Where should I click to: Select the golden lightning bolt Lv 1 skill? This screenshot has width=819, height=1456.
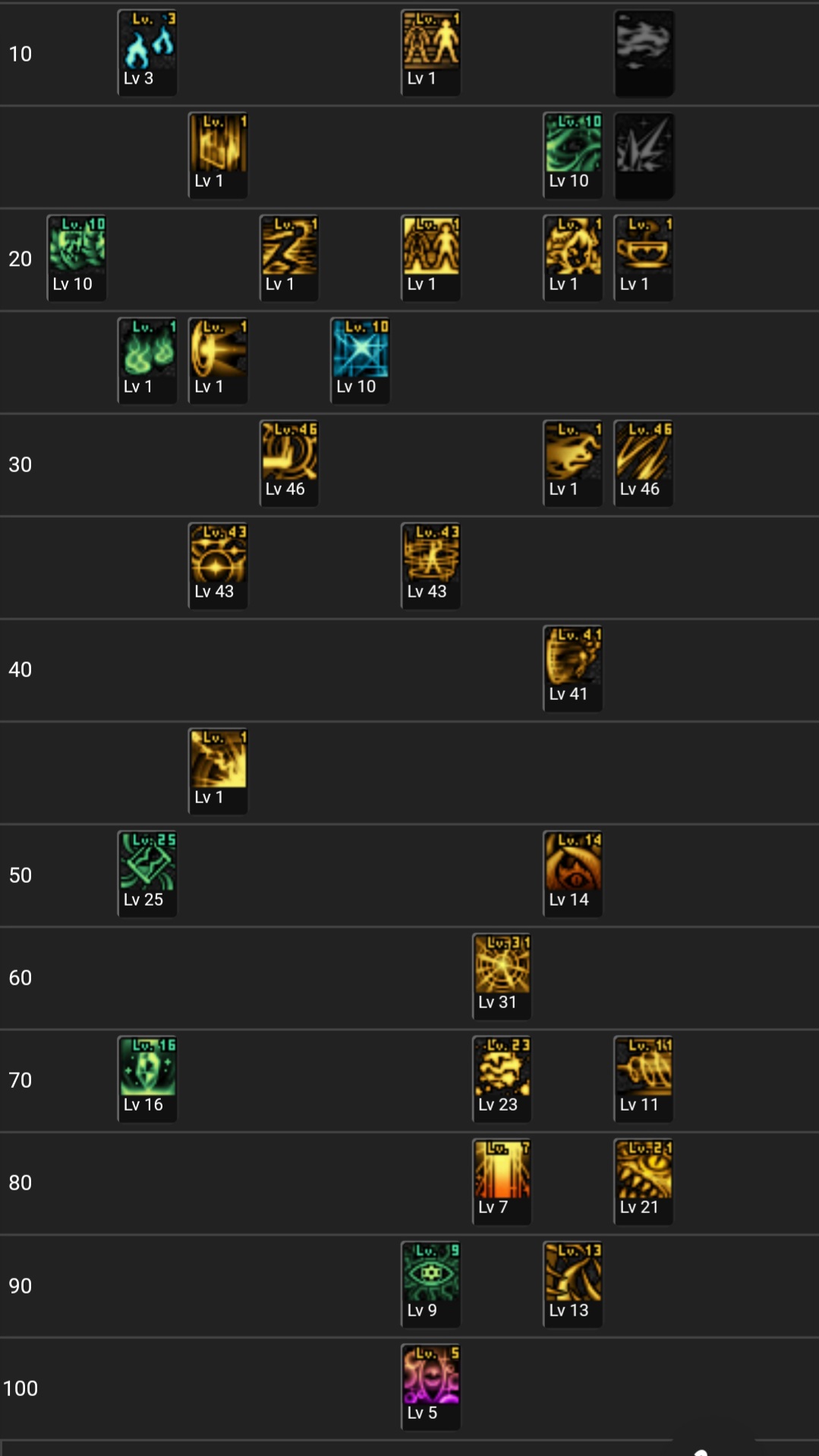[289, 258]
